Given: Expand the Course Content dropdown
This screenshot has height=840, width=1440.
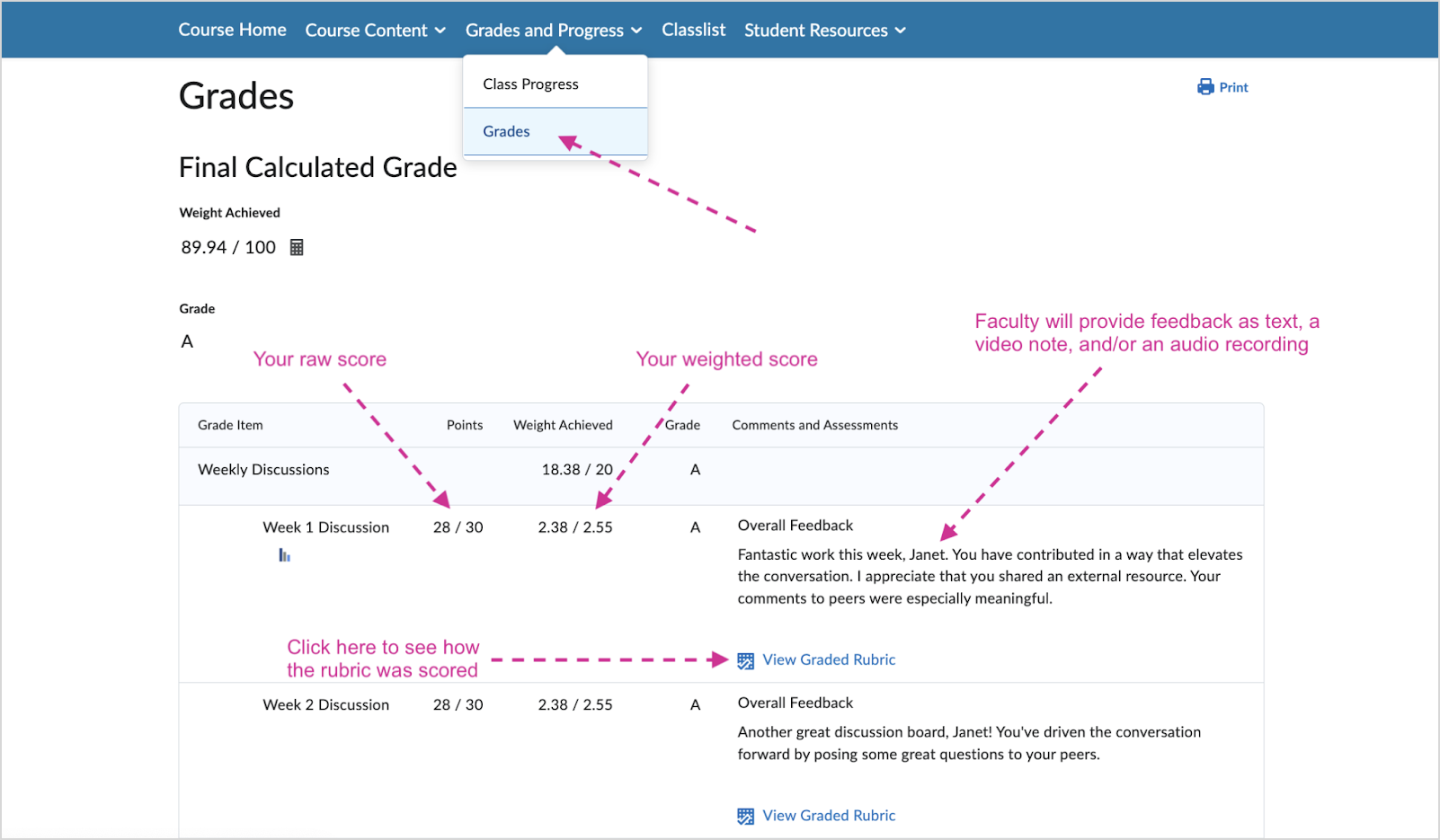Looking at the screenshot, I should (x=375, y=30).
